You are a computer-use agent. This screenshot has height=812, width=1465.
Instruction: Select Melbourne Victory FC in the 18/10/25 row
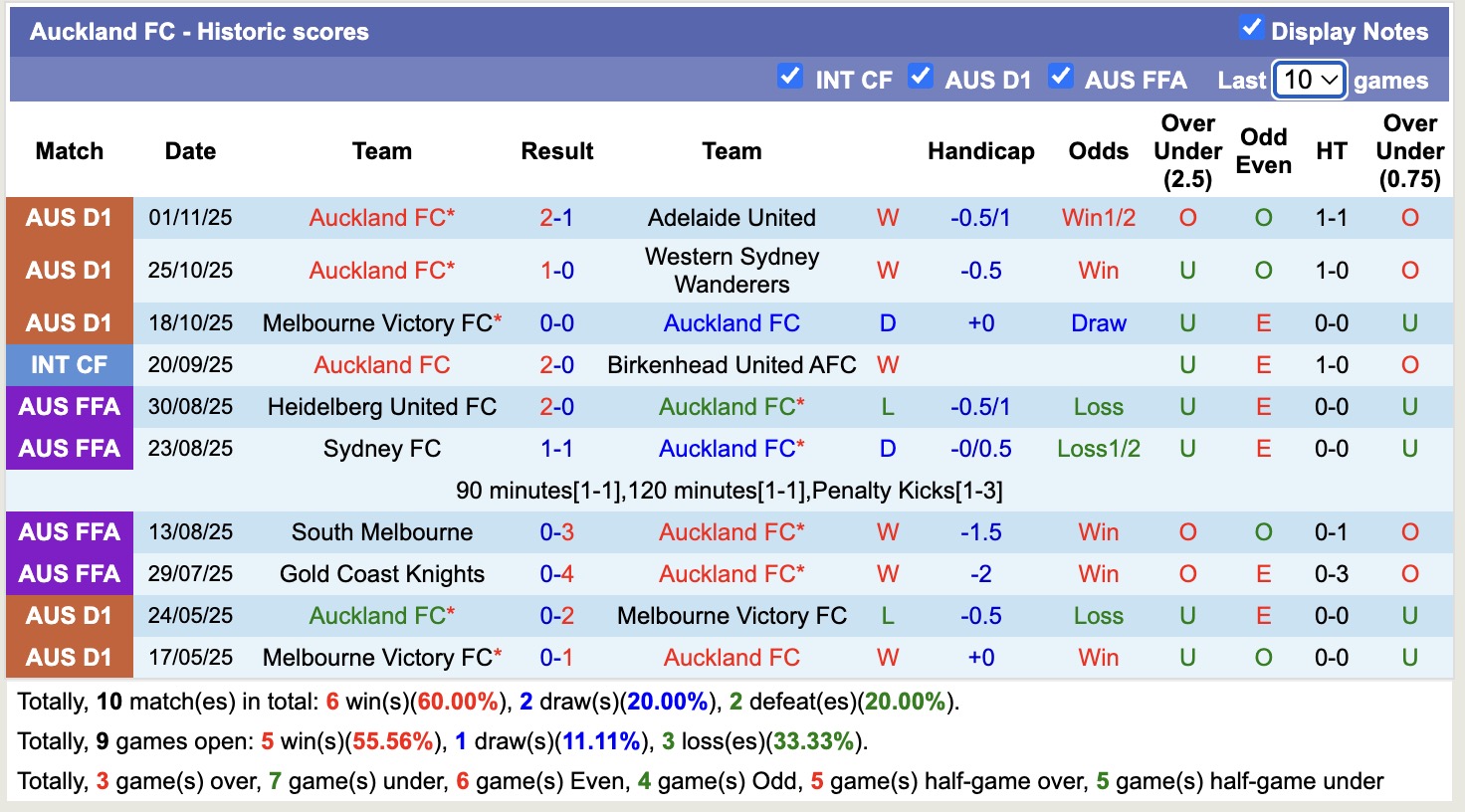pos(382,322)
